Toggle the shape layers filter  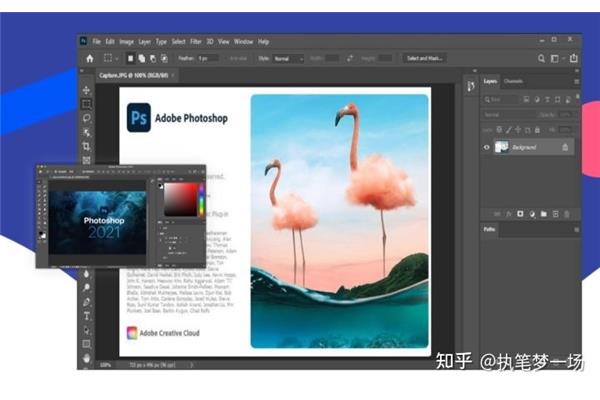point(558,100)
